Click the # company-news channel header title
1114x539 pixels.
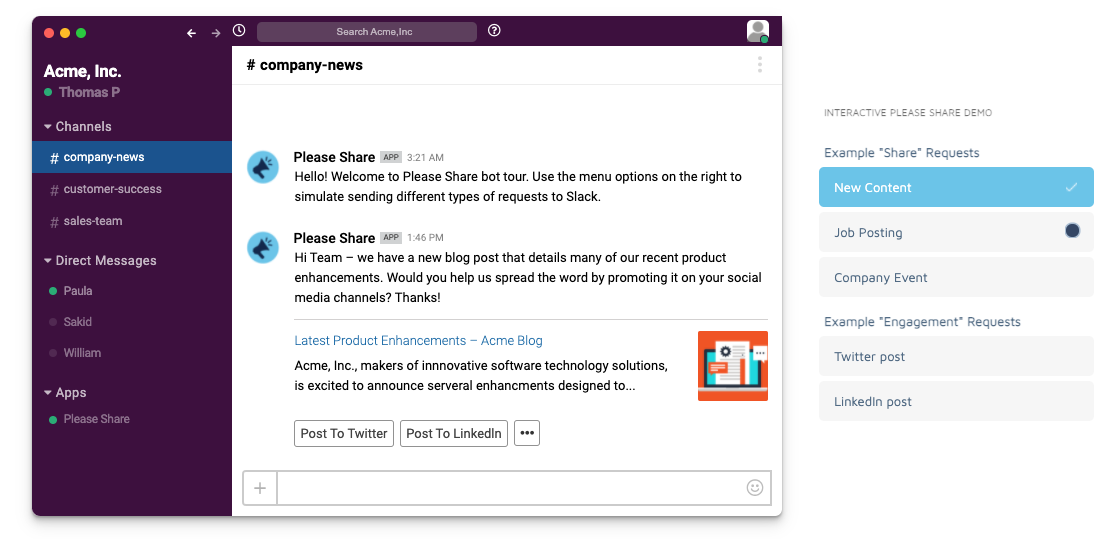[x=305, y=65]
